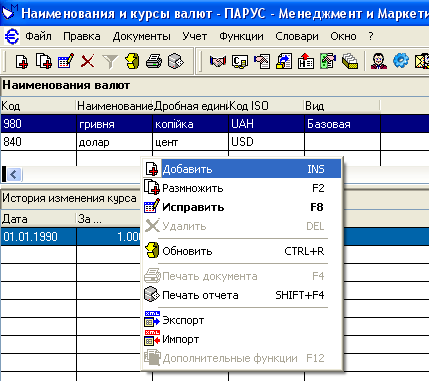This screenshot has height=381, width=429.
Task: Select the row with code 840
Action: pyautogui.click(x=215, y=142)
